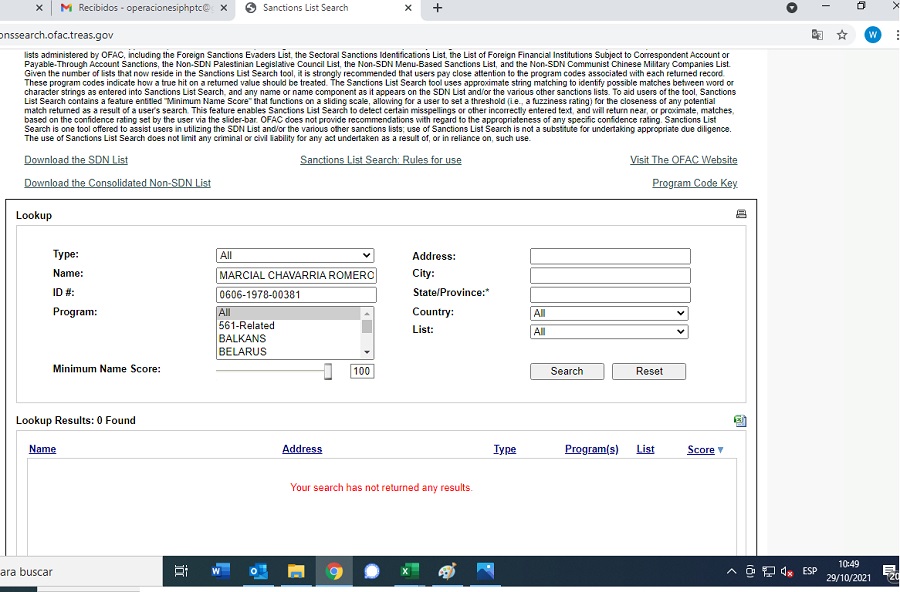
Task: Sort results by the Score column header
Action: (701, 450)
